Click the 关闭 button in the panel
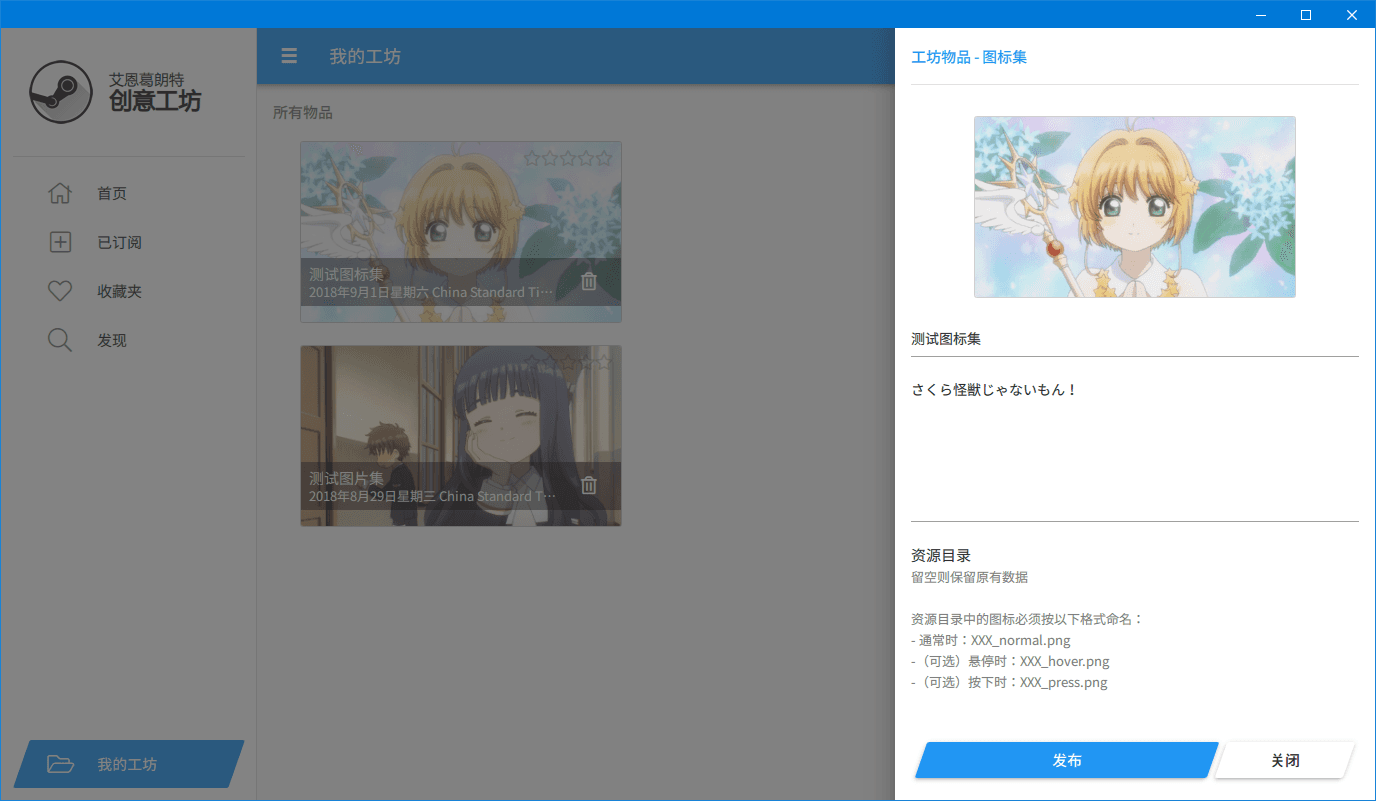The width and height of the screenshot is (1376, 801). pyautogui.click(x=1285, y=760)
